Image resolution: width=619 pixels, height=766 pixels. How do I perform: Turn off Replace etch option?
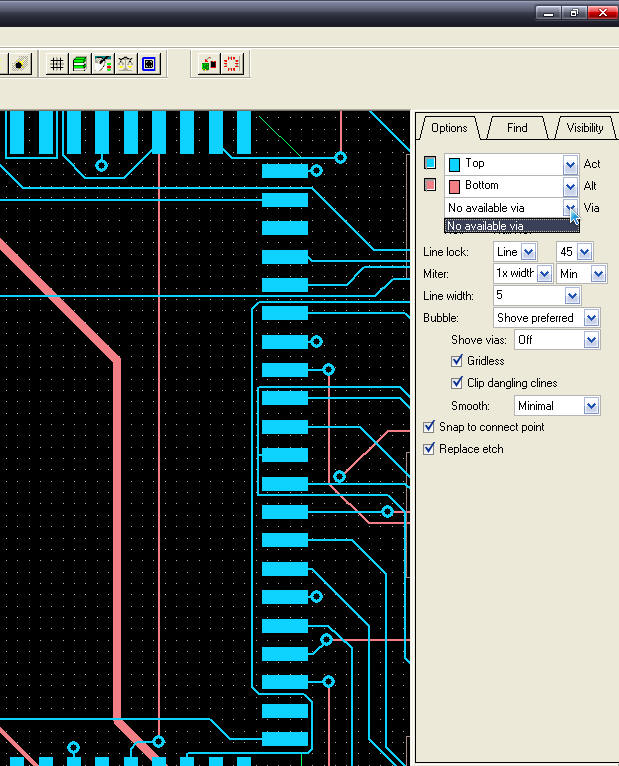point(430,449)
